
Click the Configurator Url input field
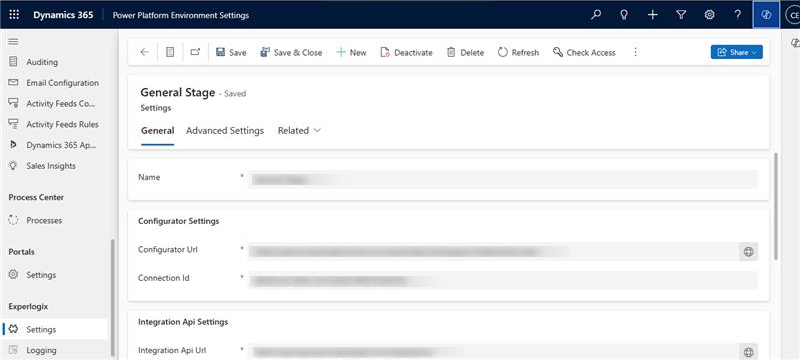coord(493,251)
